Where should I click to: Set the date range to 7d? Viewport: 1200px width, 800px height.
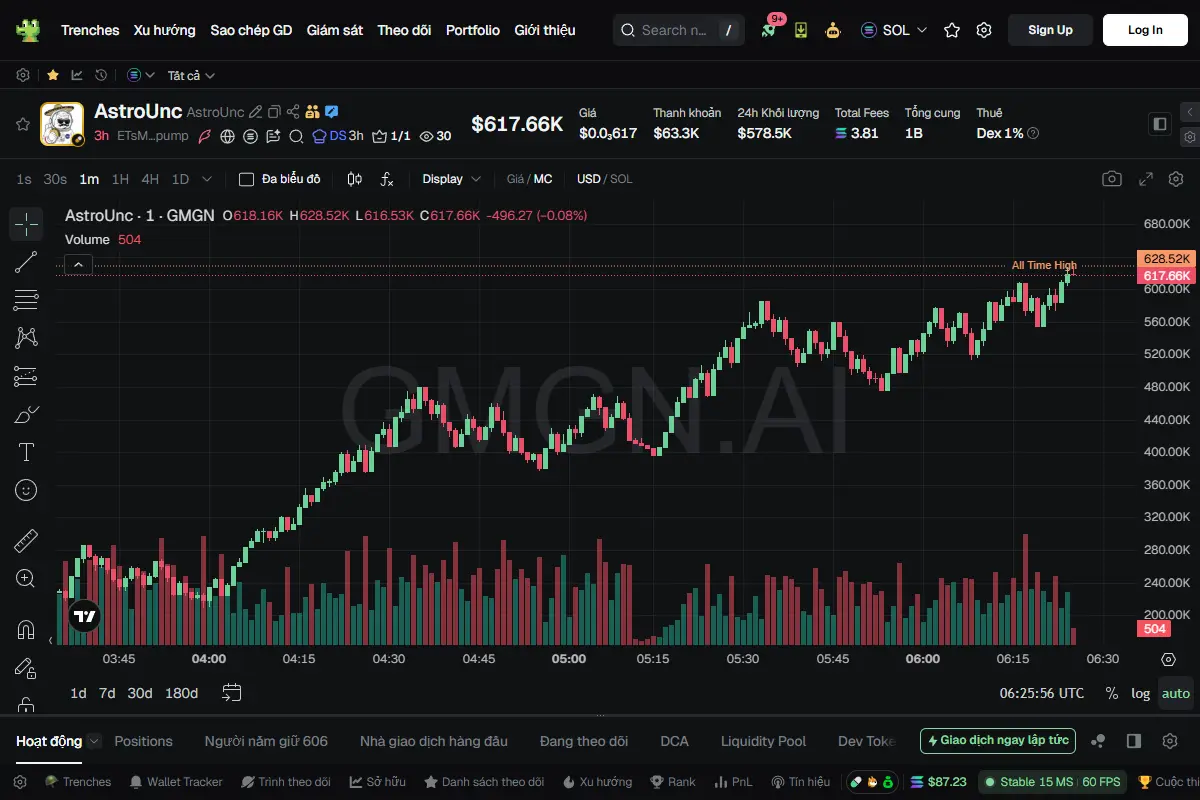(107, 693)
